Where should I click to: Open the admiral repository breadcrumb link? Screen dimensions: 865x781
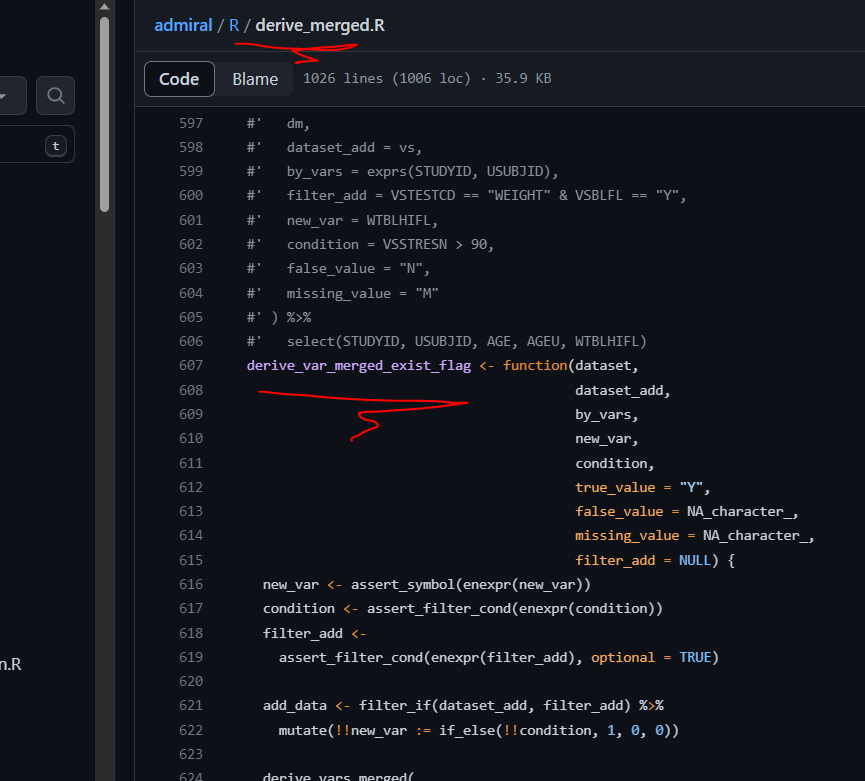click(183, 25)
